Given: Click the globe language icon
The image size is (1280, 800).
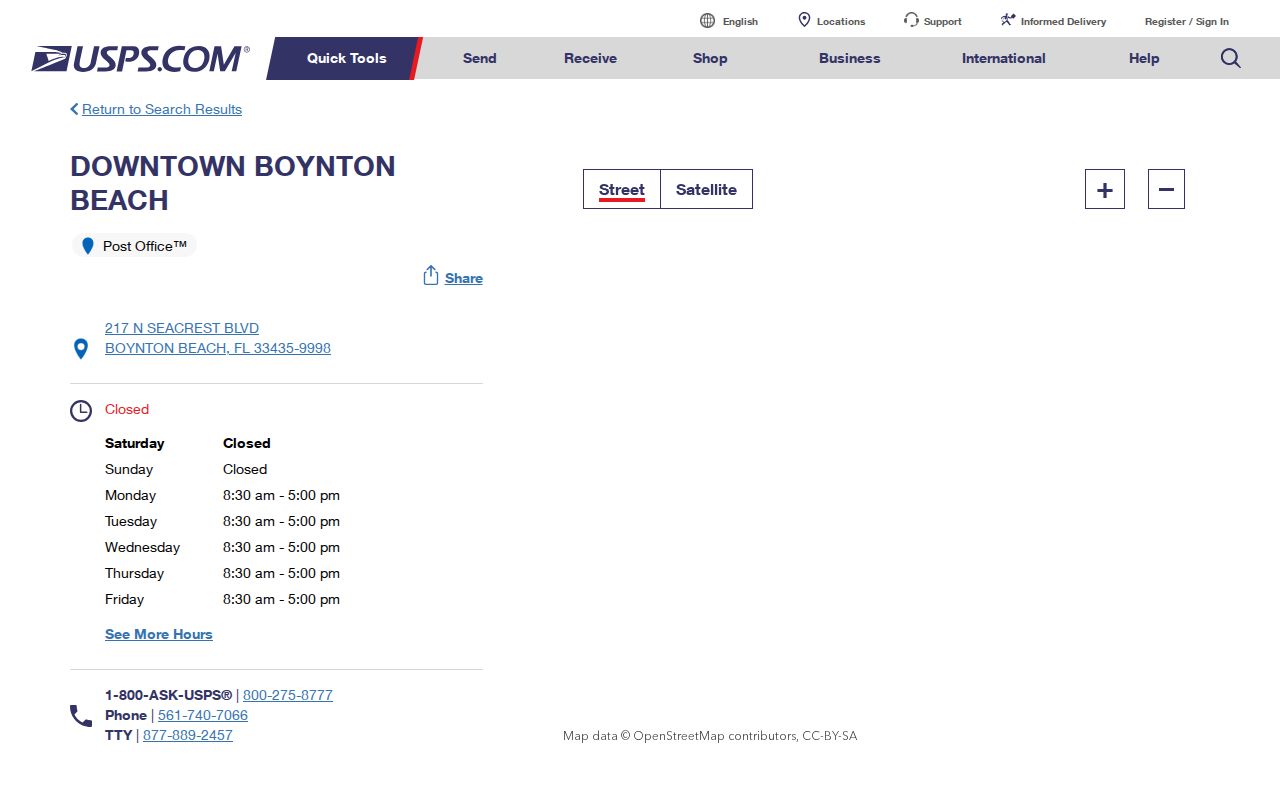Looking at the screenshot, I should point(707,20).
